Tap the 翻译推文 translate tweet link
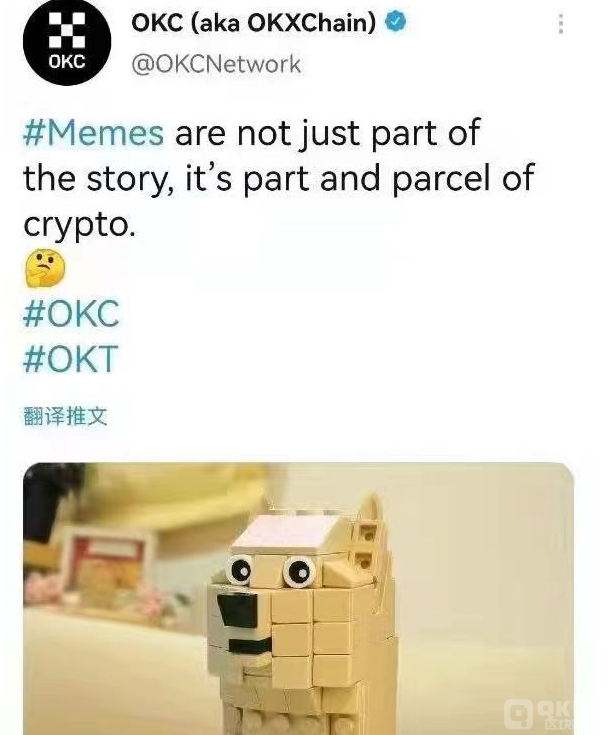This screenshot has height=735, width=613. click(65, 416)
